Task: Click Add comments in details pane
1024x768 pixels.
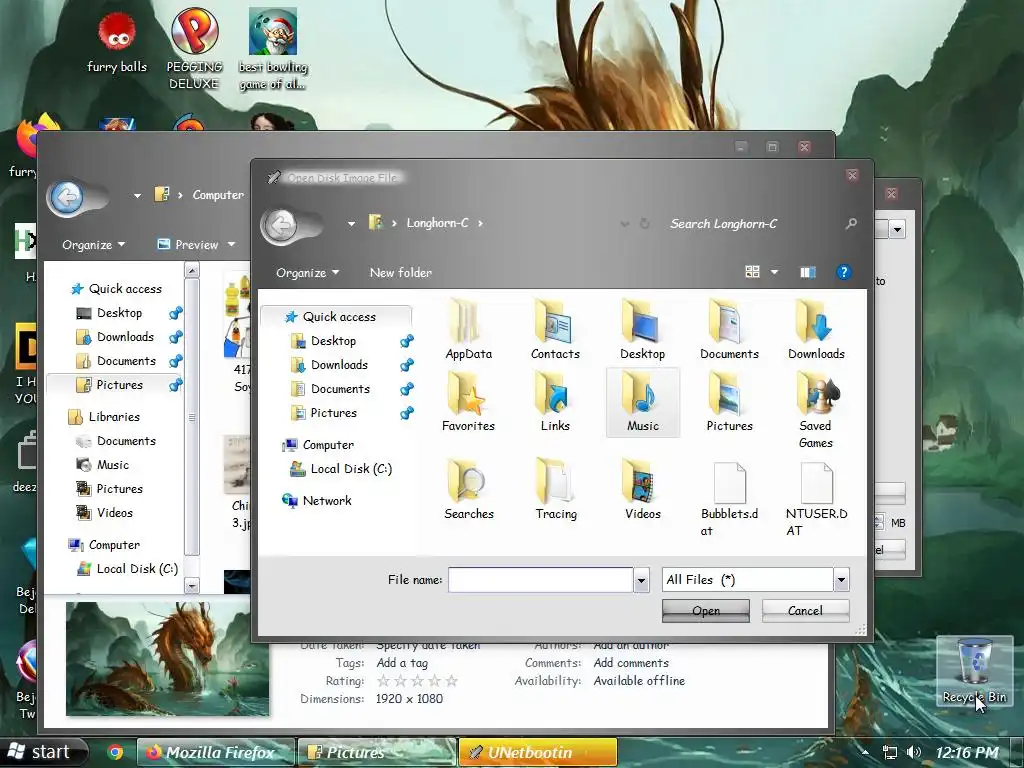Action: click(x=631, y=663)
